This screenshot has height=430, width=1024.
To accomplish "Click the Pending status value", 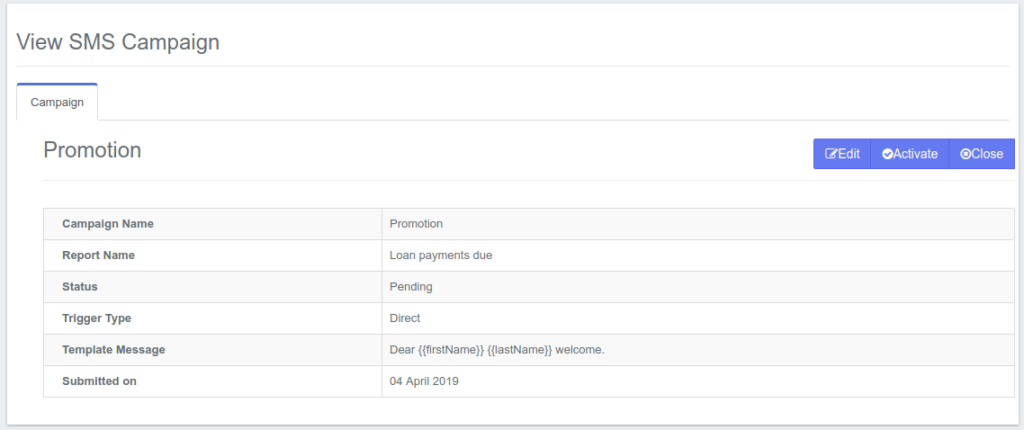I will click(x=411, y=287).
